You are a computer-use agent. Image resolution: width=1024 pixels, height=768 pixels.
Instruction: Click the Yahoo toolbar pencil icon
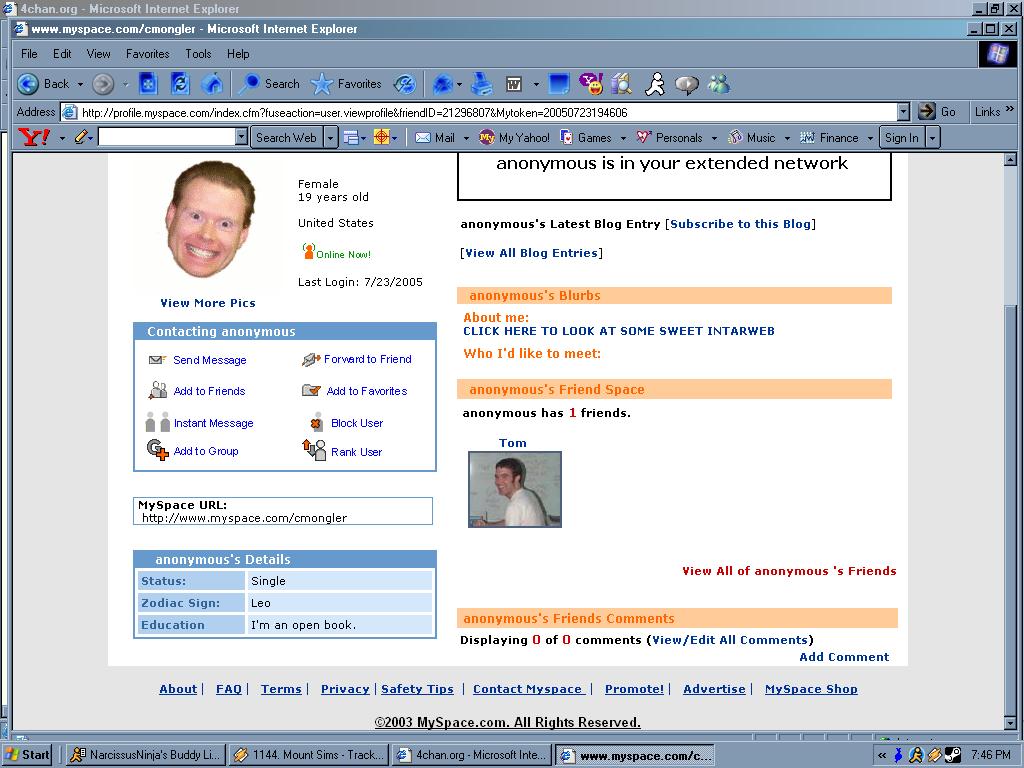(80, 138)
